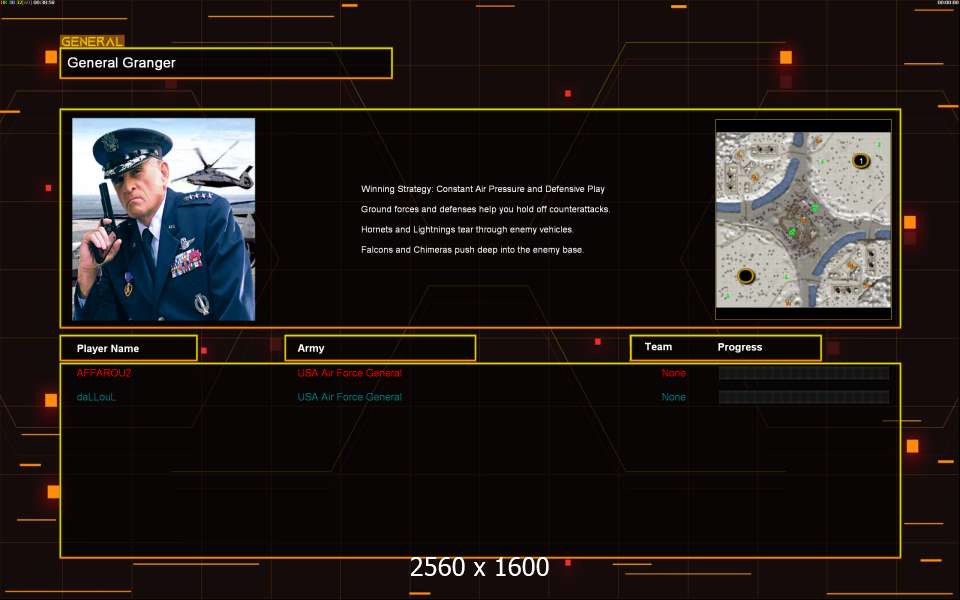Click start position marker 1 on the map
Viewport: 960px width, 600px height.
[860, 161]
